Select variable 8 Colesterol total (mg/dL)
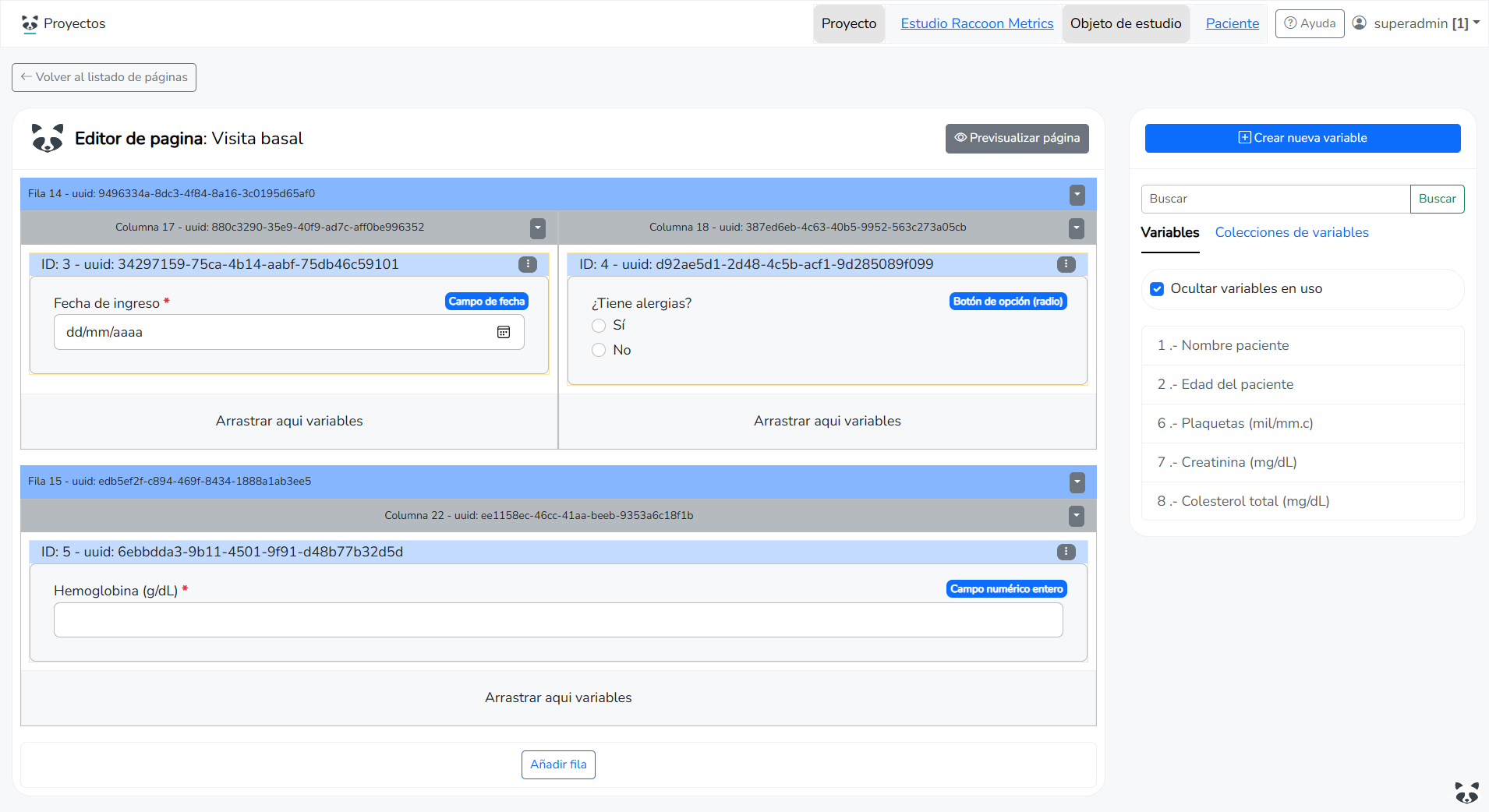This screenshot has height=812, width=1489. 1303,501
